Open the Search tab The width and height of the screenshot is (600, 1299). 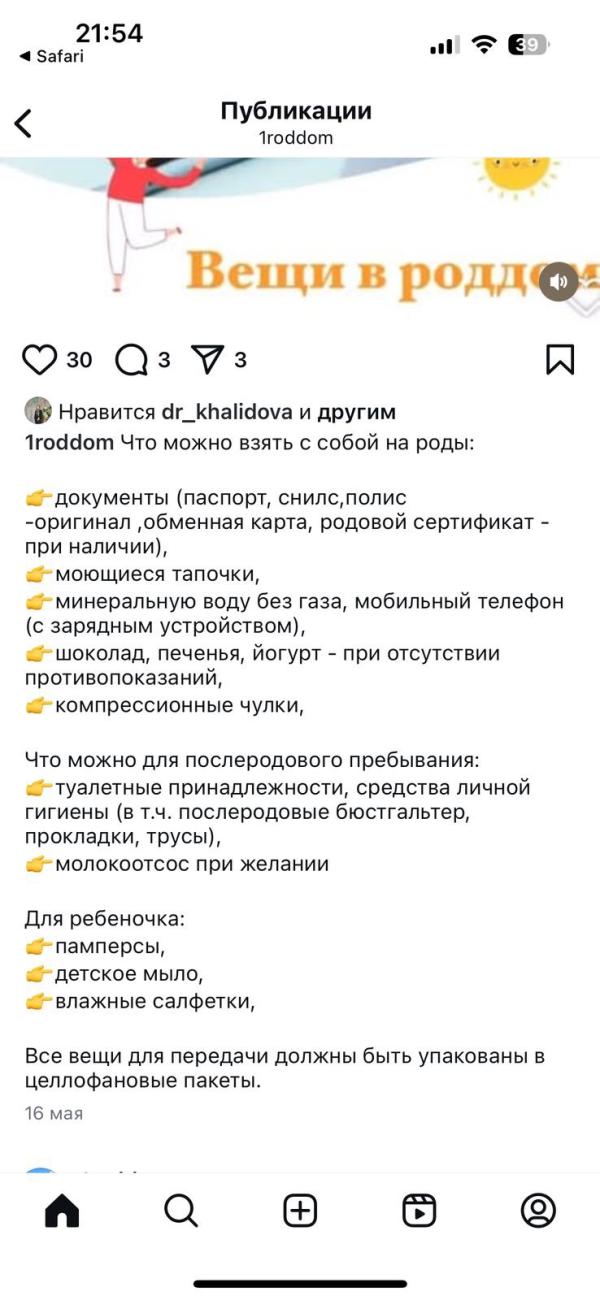point(181,1211)
